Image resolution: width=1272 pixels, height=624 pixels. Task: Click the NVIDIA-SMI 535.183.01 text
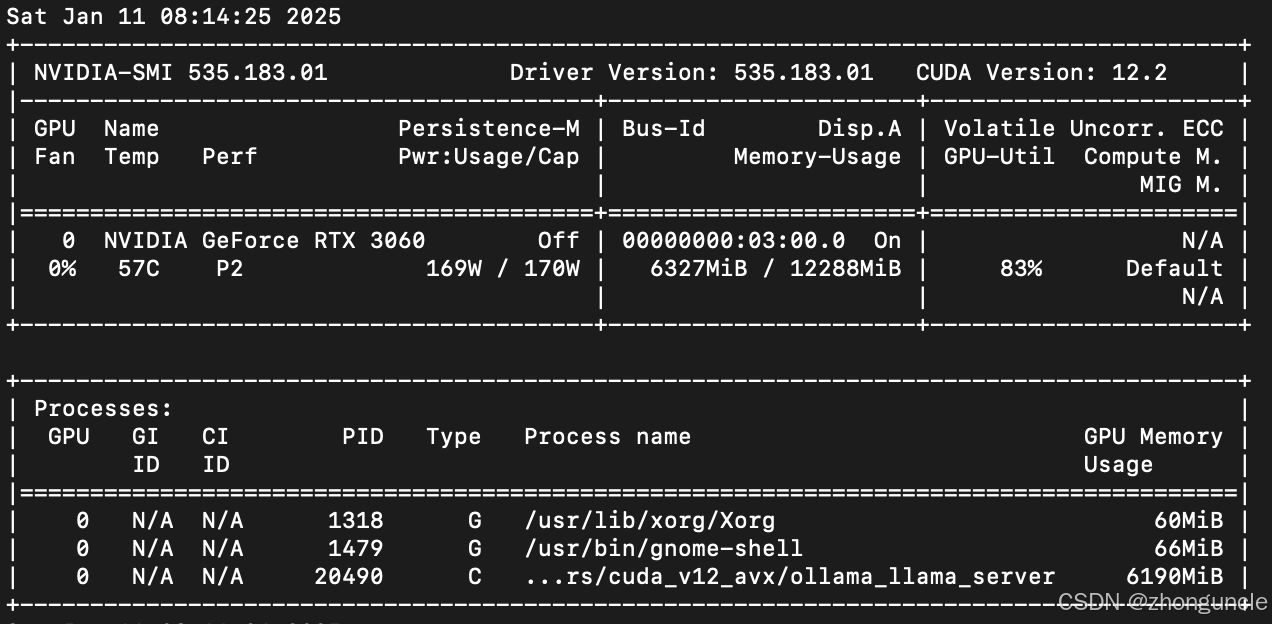[180, 73]
